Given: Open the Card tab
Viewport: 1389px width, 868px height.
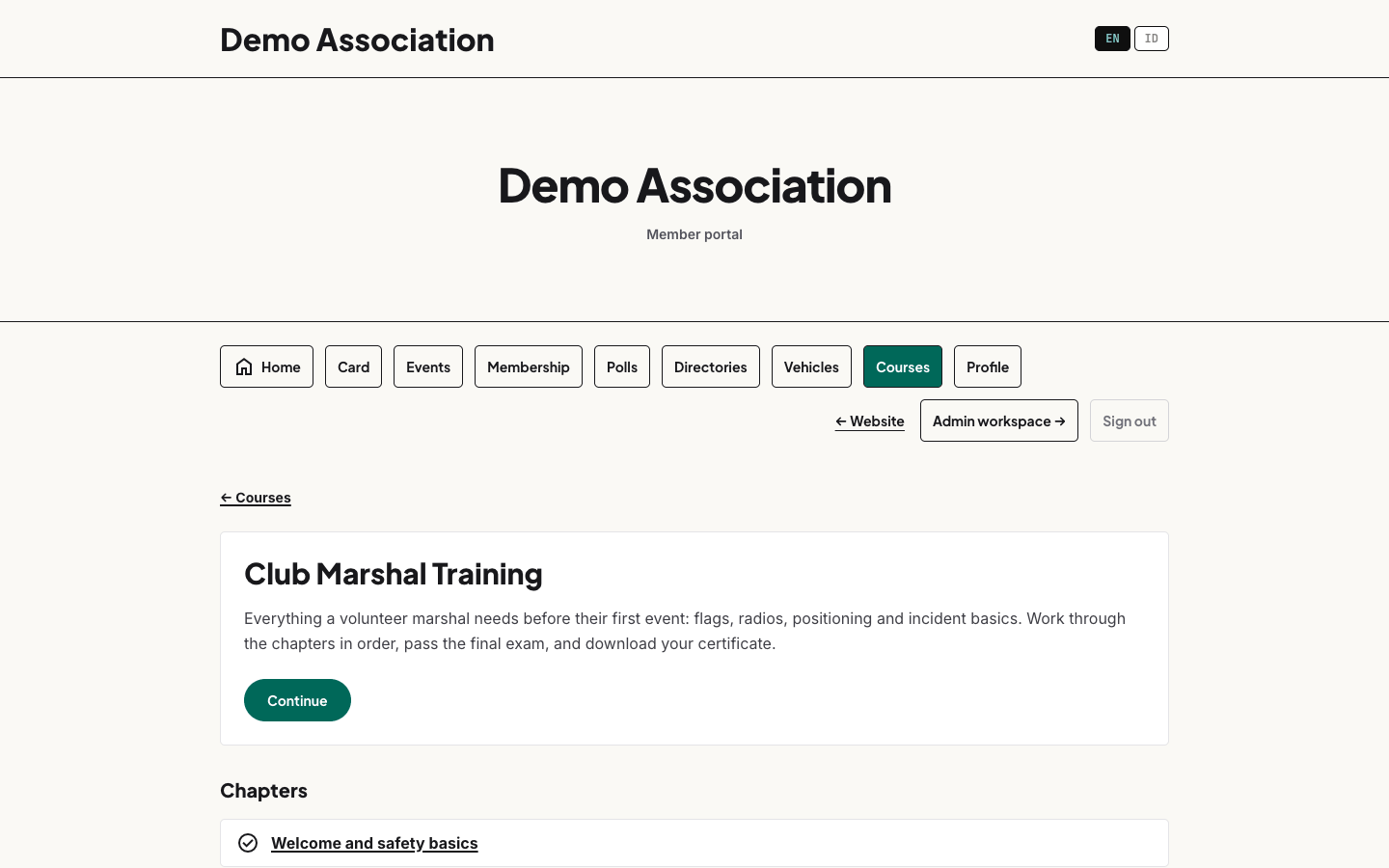Looking at the screenshot, I should [x=353, y=366].
